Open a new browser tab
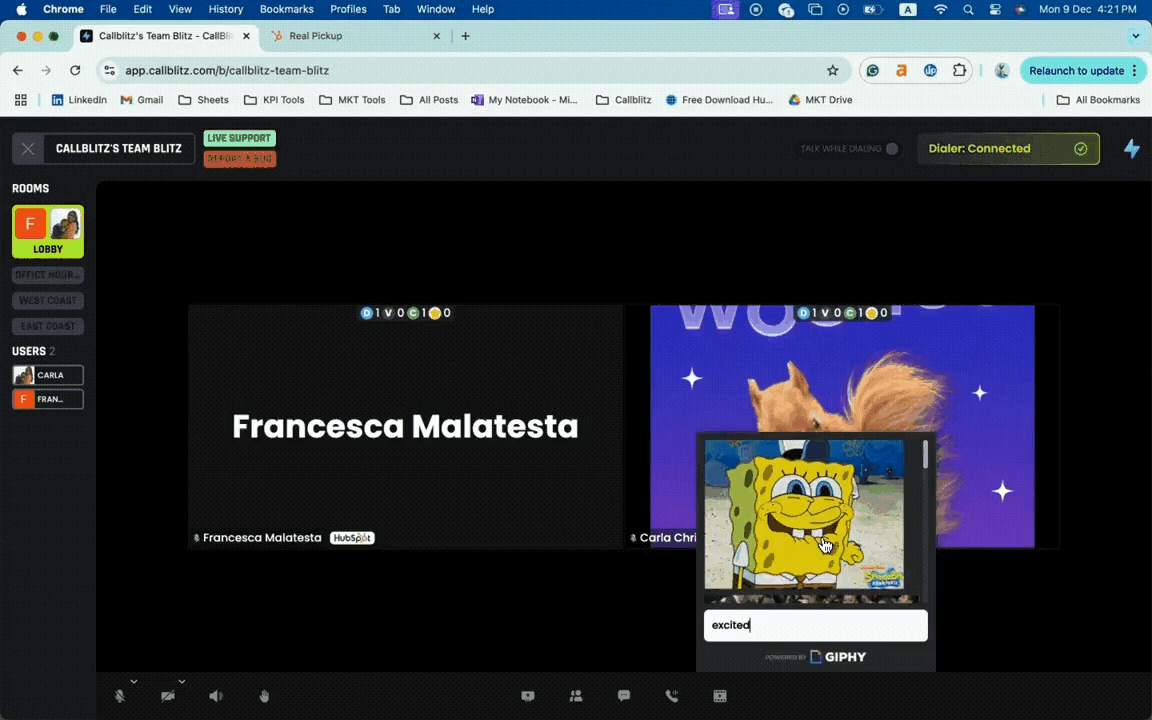This screenshot has width=1152, height=720. pos(465,35)
